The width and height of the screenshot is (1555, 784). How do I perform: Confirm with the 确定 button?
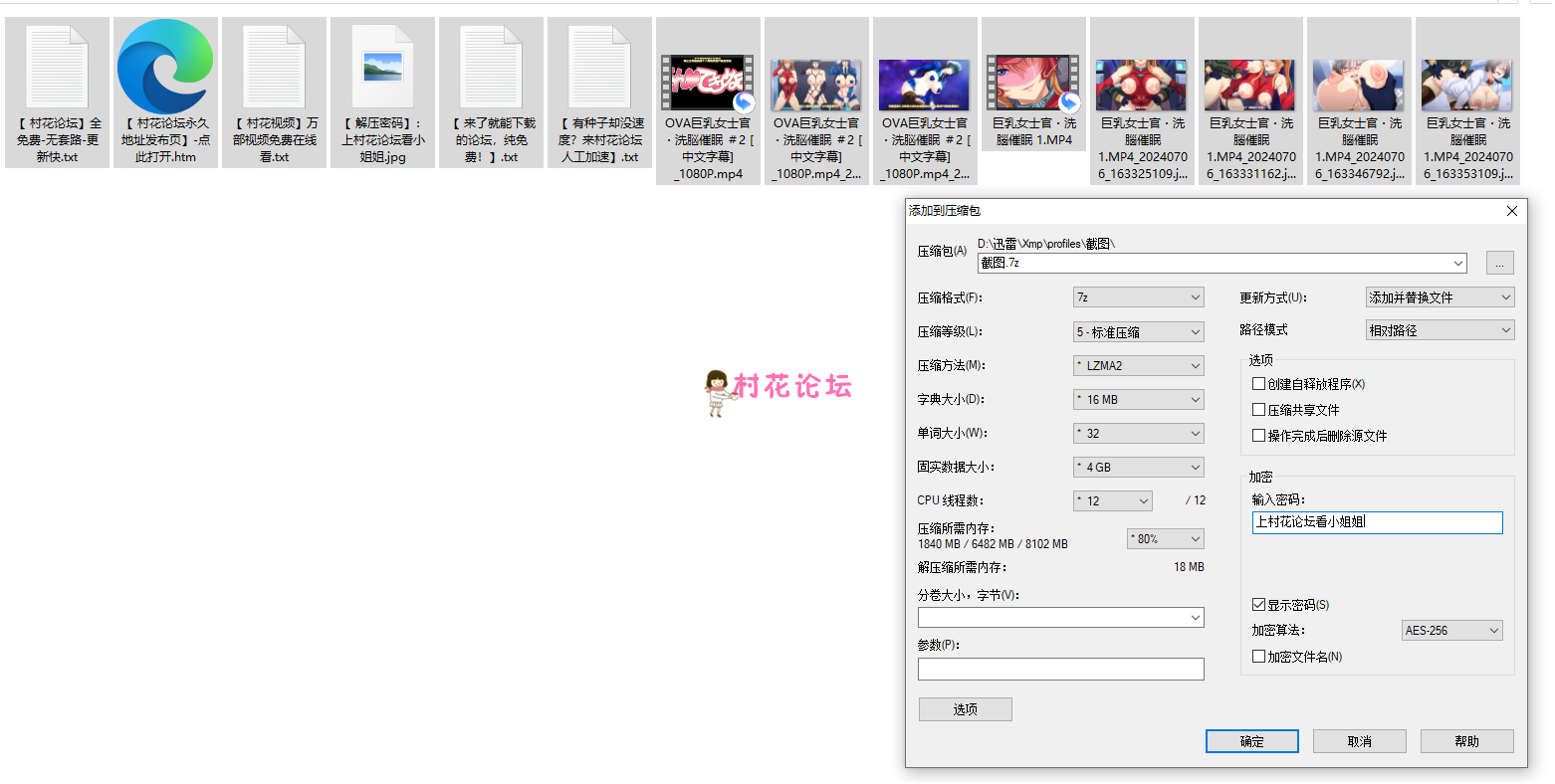(1251, 741)
